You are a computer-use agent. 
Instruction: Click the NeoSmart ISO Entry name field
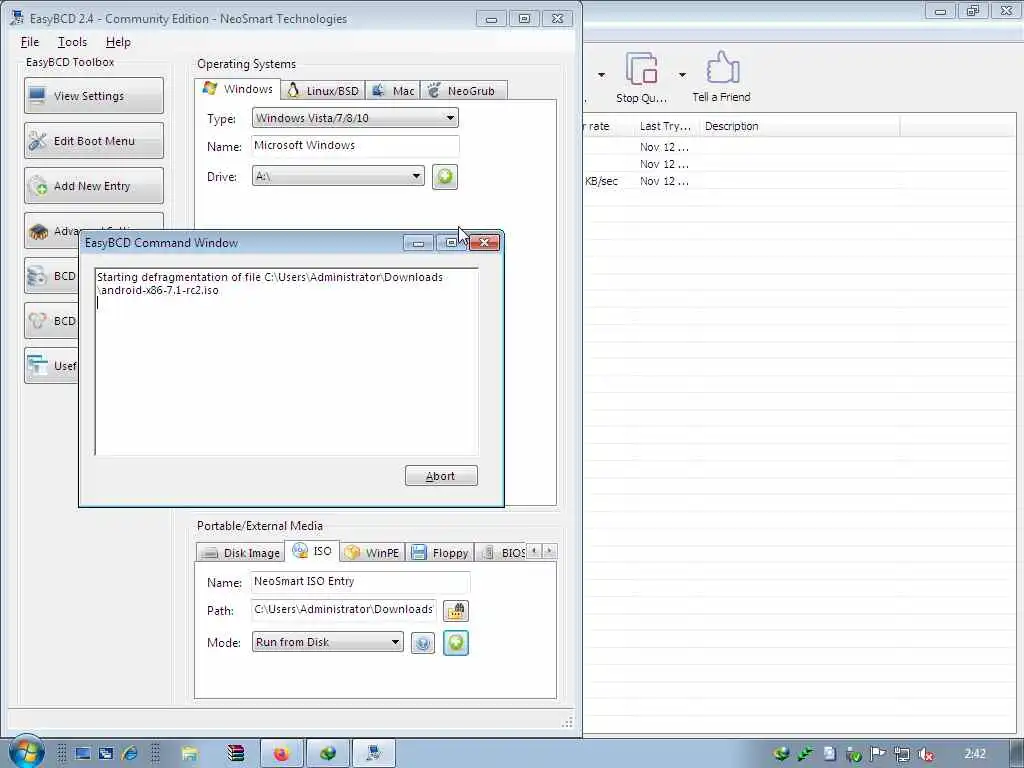click(360, 581)
